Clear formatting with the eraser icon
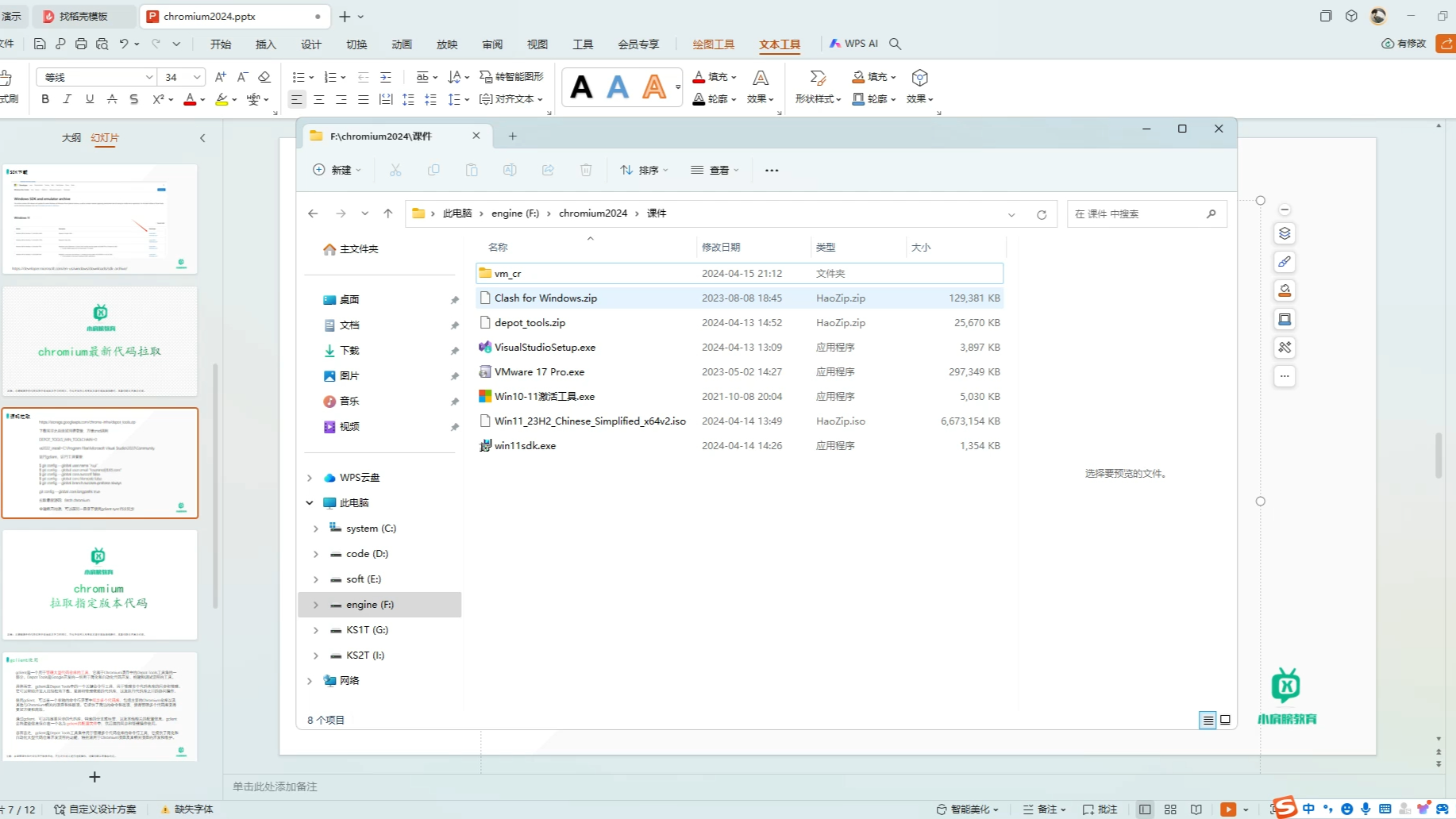 (264, 77)
